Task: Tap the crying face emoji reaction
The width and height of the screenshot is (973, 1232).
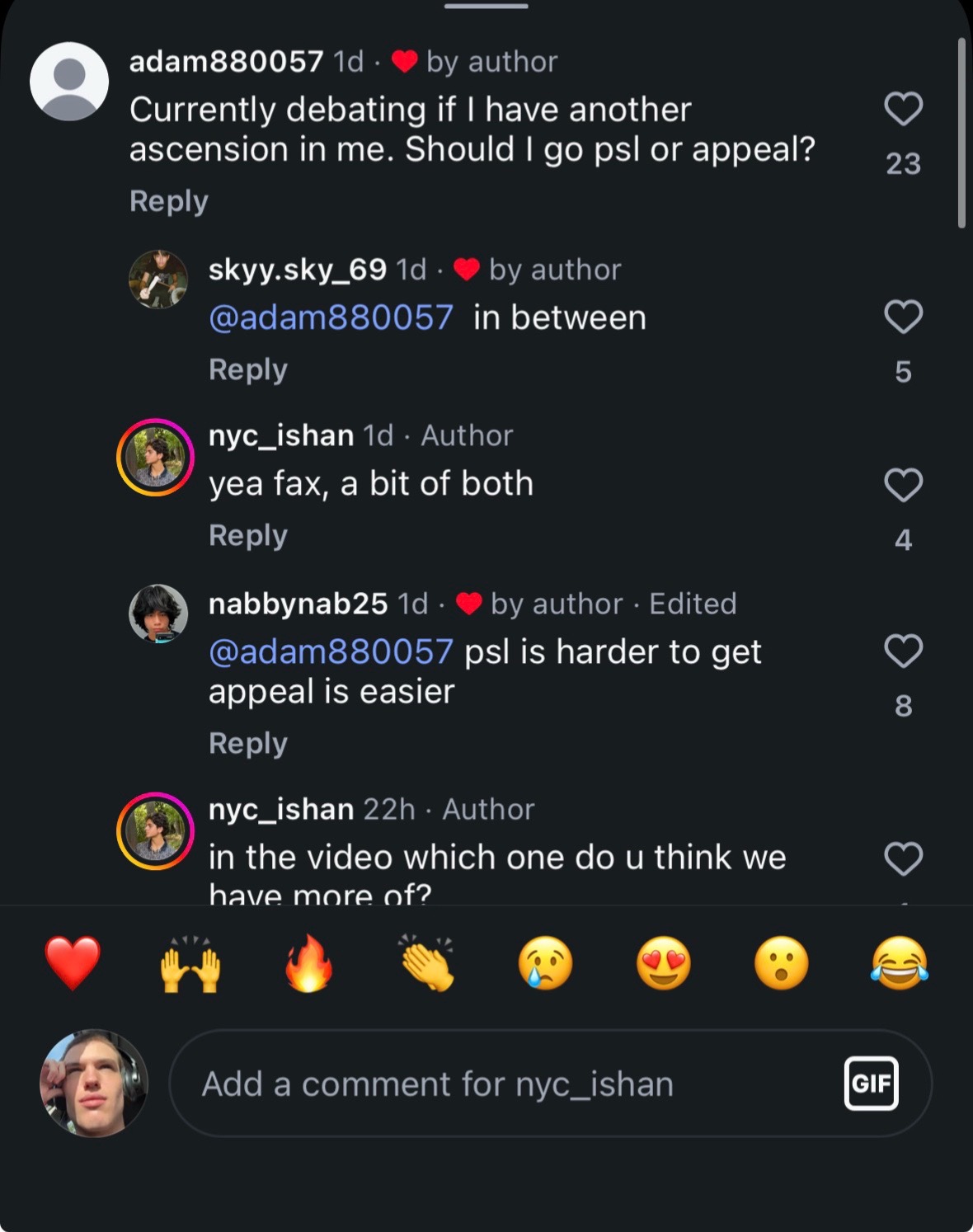Action: [x=545, y=962]
